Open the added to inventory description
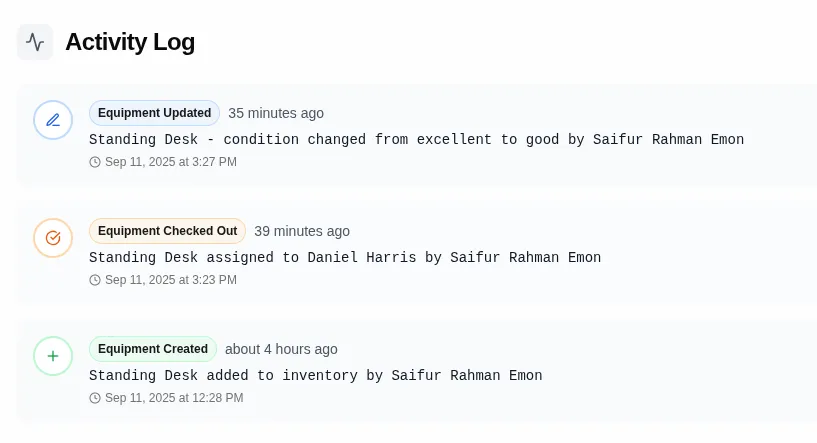Screen dimensions: 817x443 click(315, 376)
